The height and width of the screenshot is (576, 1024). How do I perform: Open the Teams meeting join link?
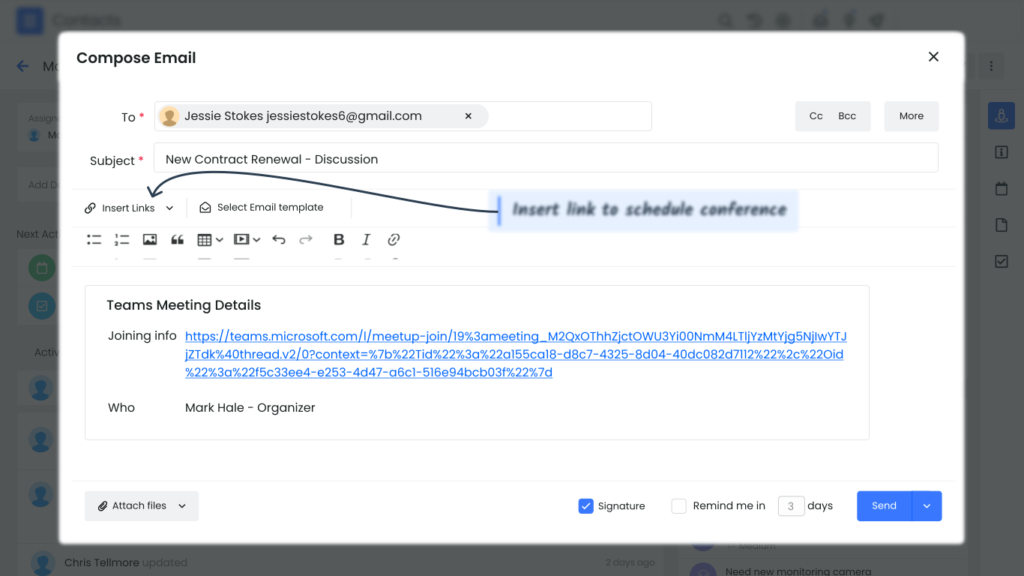(515, 354)
